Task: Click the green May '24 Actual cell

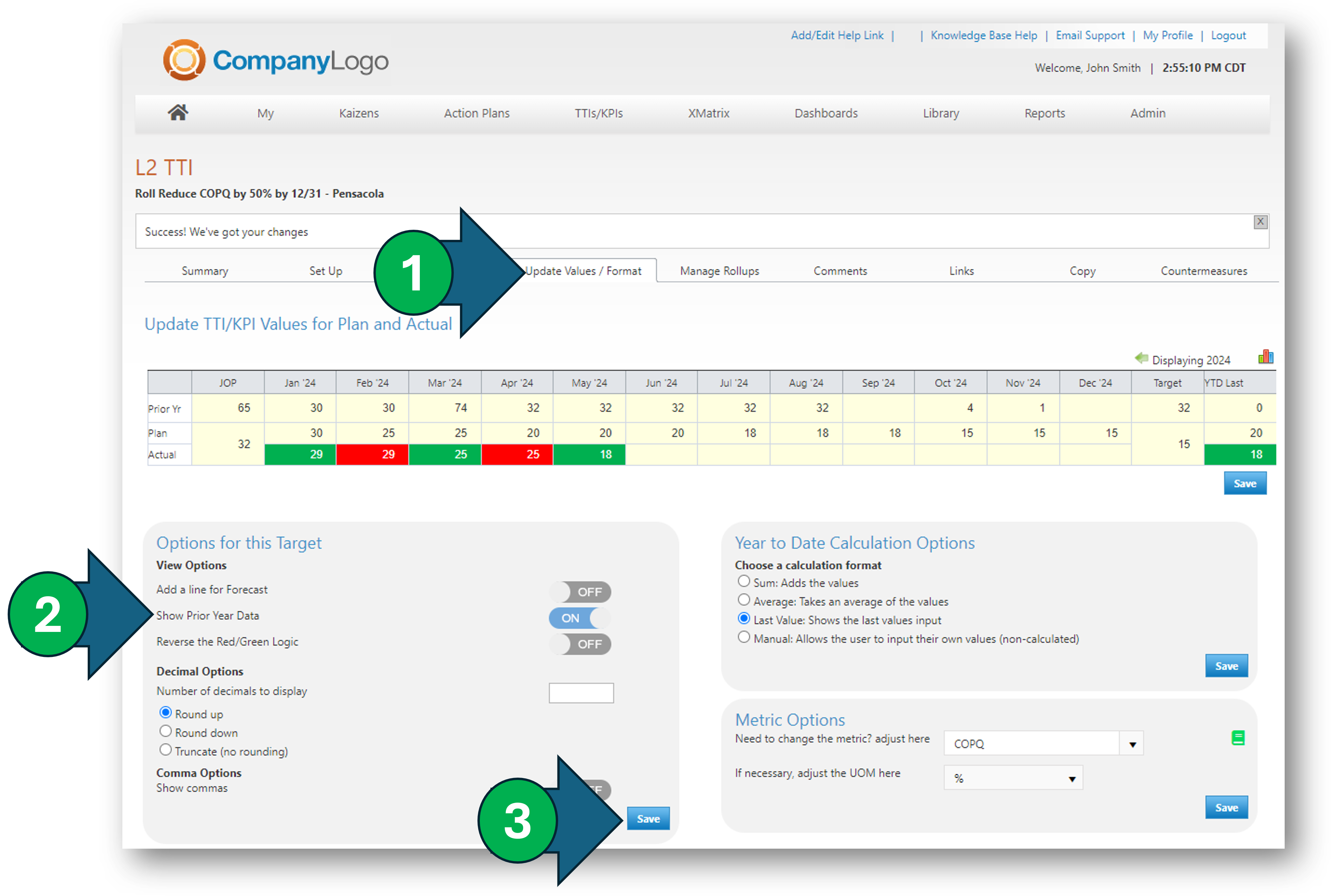Action: pyautogui.click(x=589, y=455)
